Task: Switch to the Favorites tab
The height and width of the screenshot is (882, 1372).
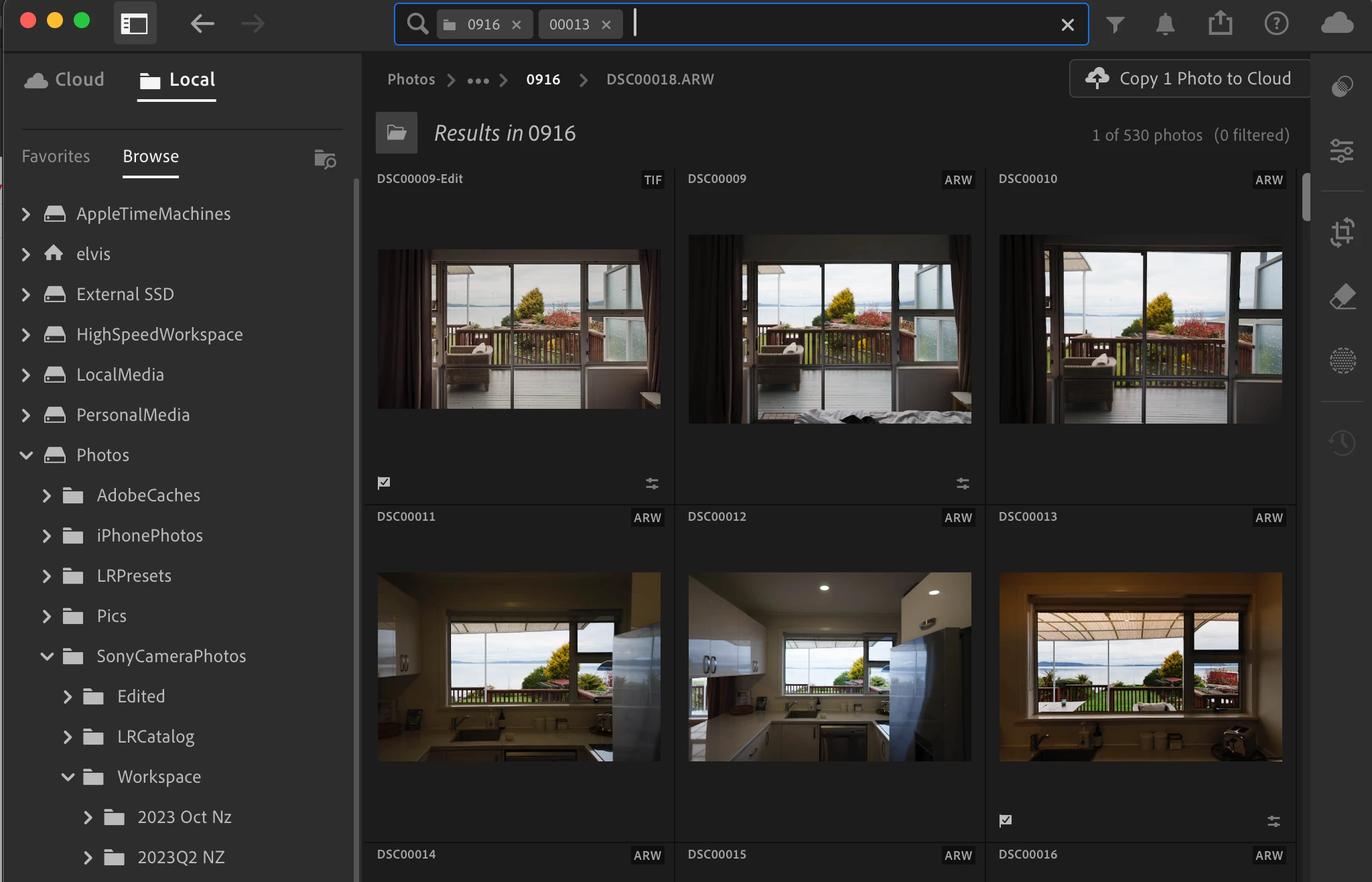Action: tap(56, 156)
